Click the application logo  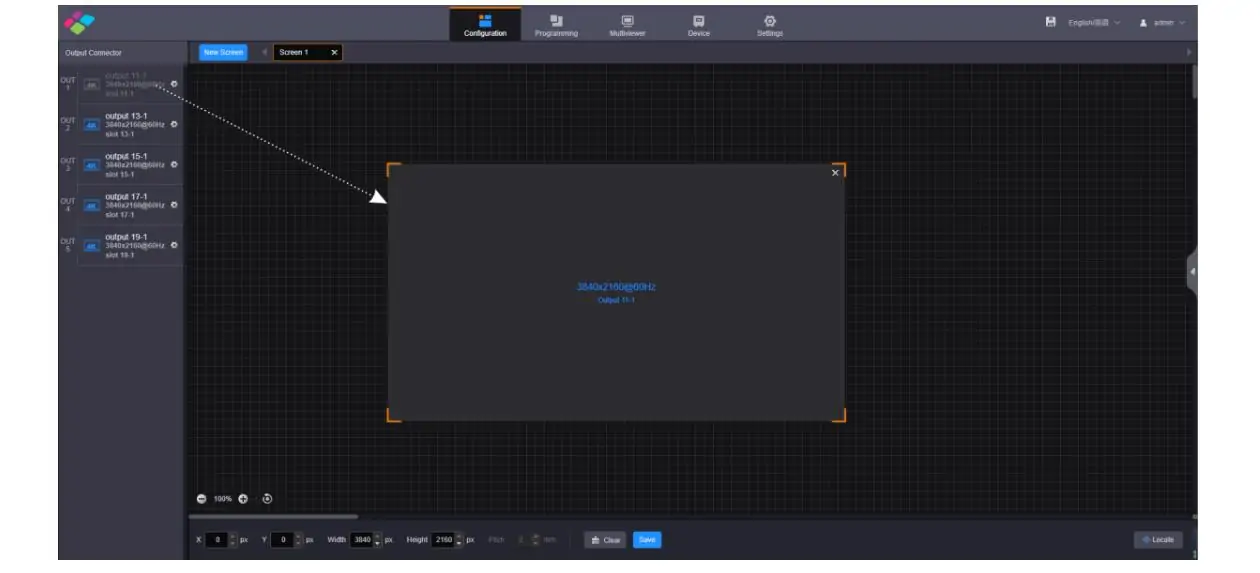tap(78, 22)
